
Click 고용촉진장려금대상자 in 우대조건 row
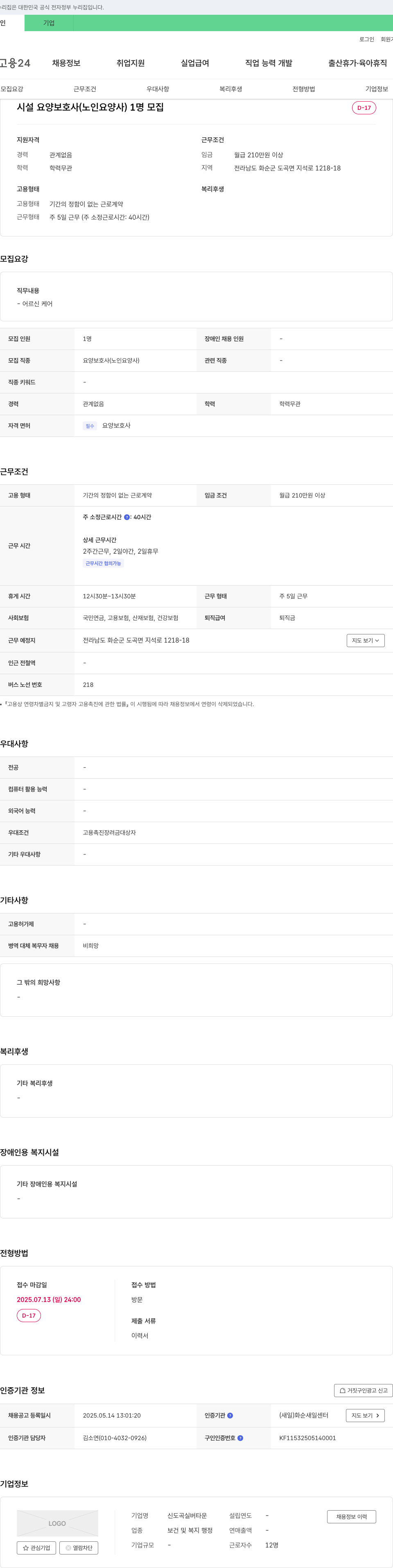(x=109, y=833)
